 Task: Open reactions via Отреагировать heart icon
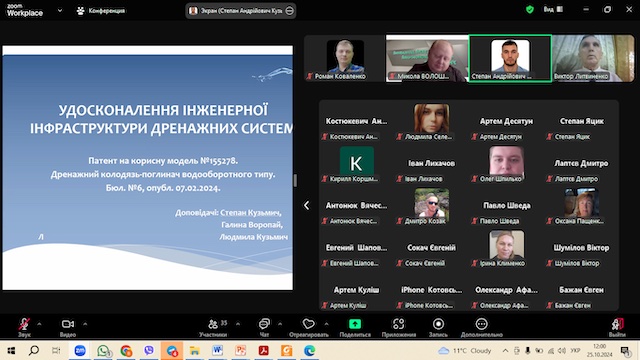309,327
